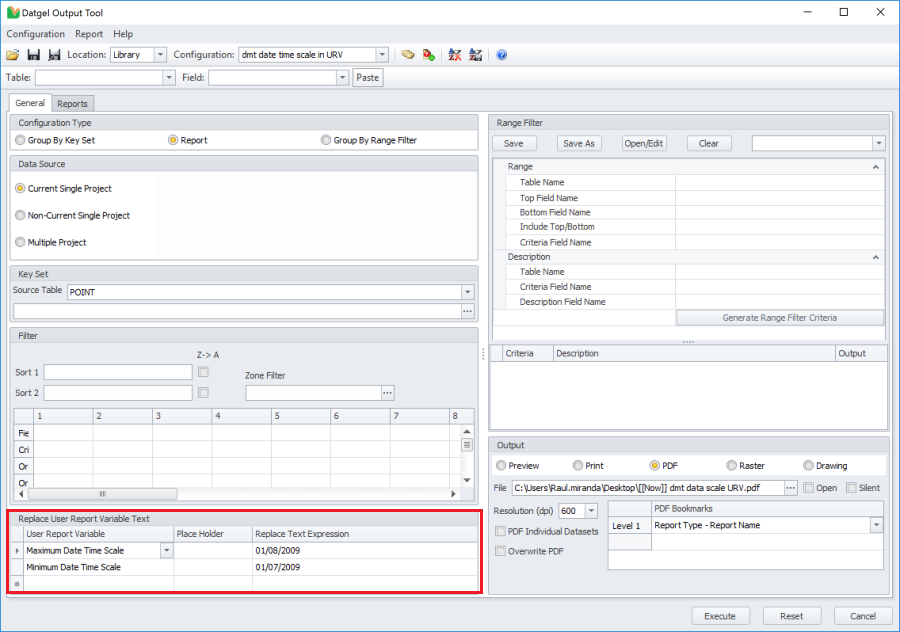Click the Sort 1 input field

point(118,372)
